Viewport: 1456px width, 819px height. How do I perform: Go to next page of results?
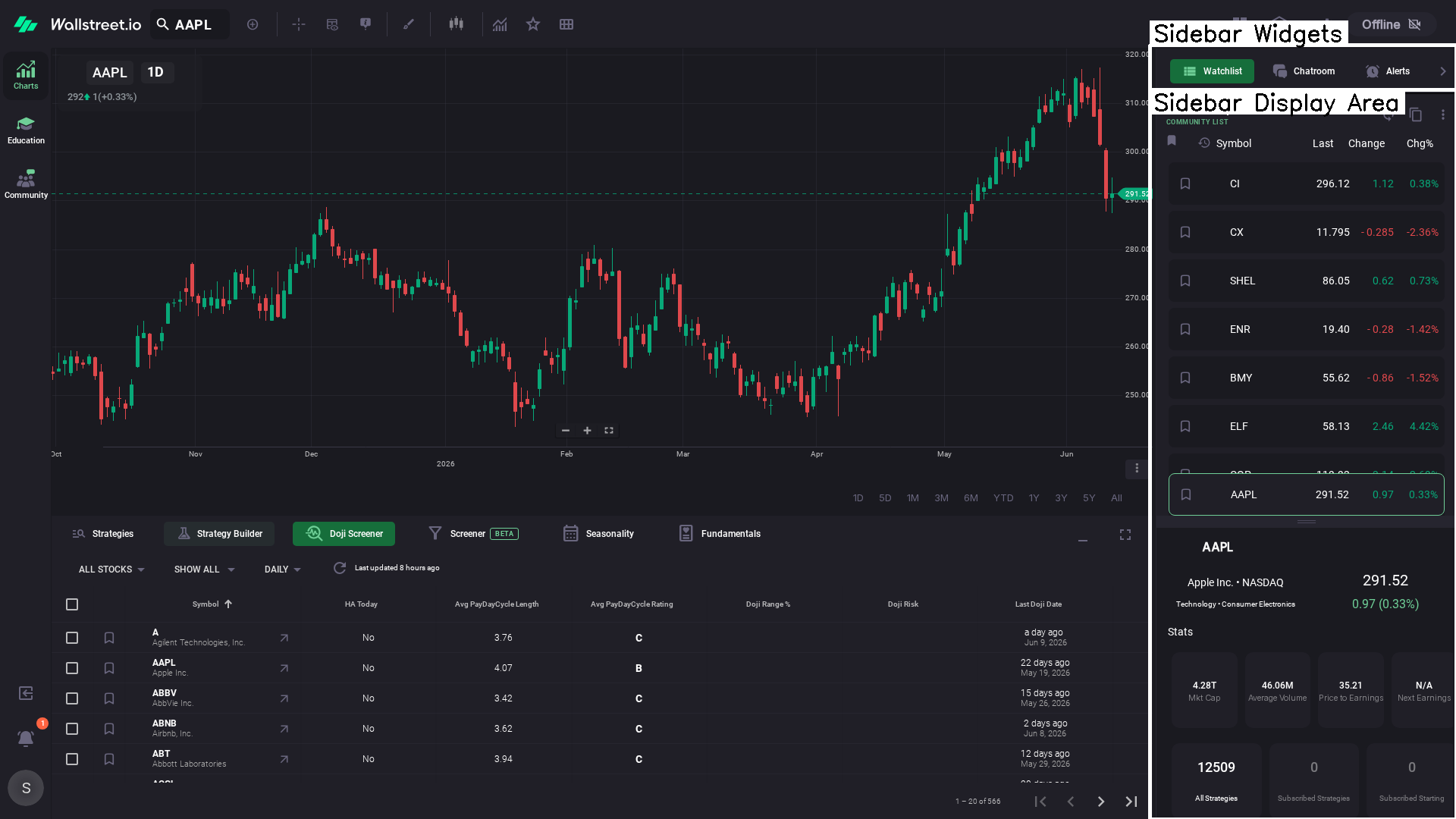1101,802
